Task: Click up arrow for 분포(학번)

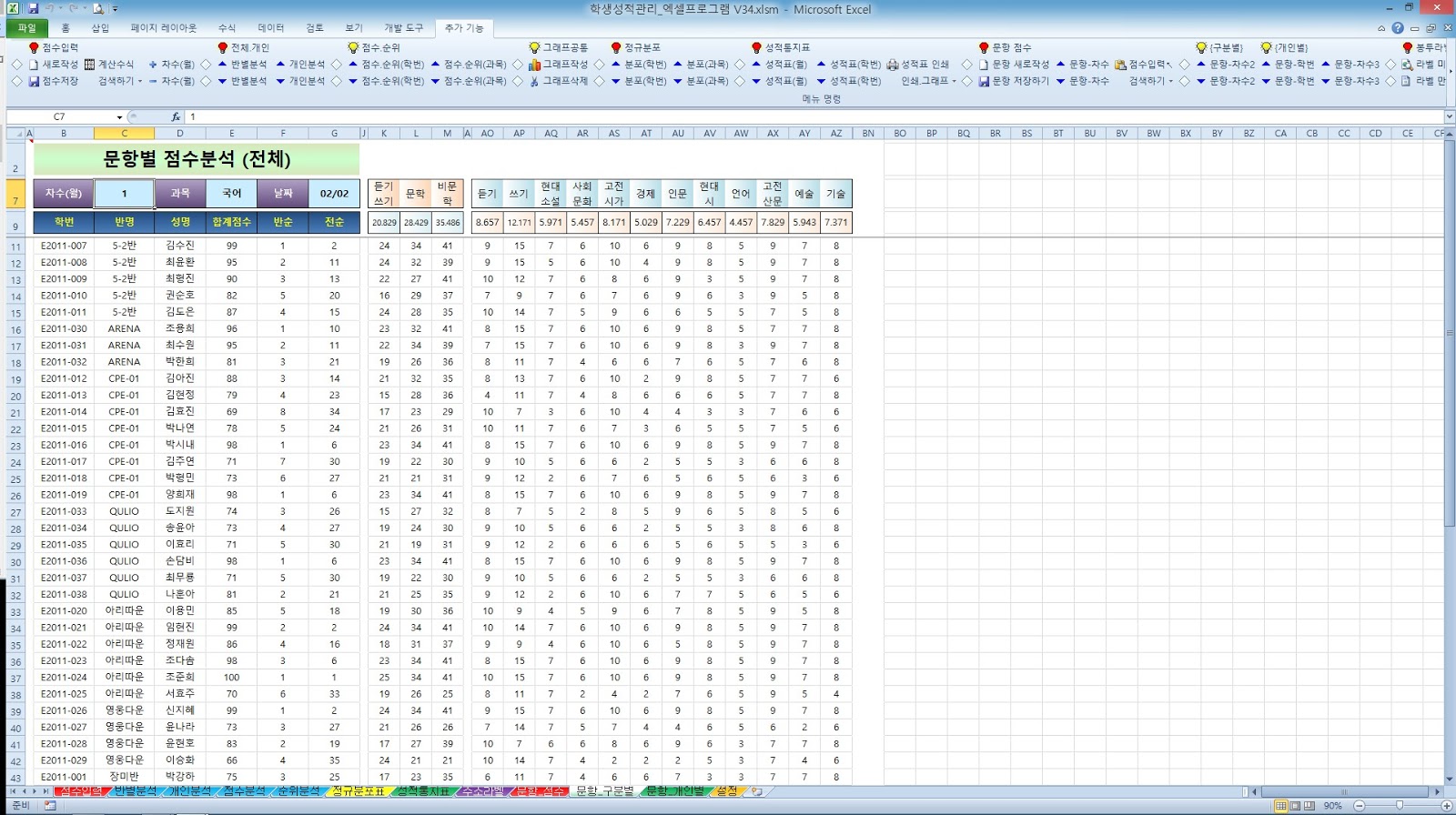Action: 616,65
